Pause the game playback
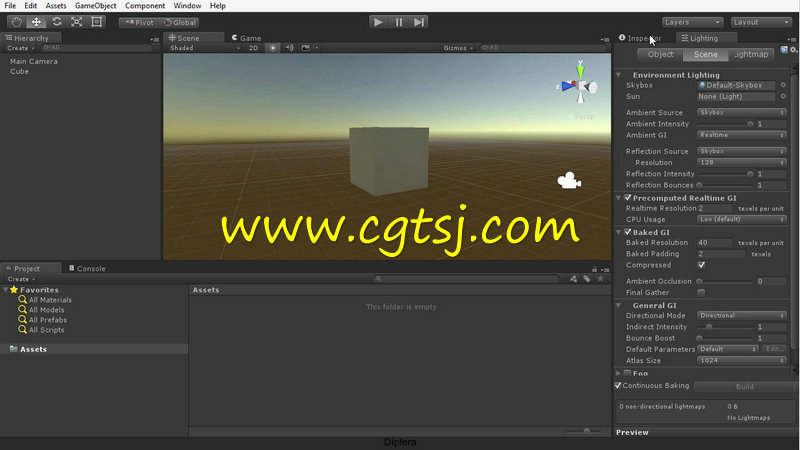The image size is (800, 450). point(398,22)
